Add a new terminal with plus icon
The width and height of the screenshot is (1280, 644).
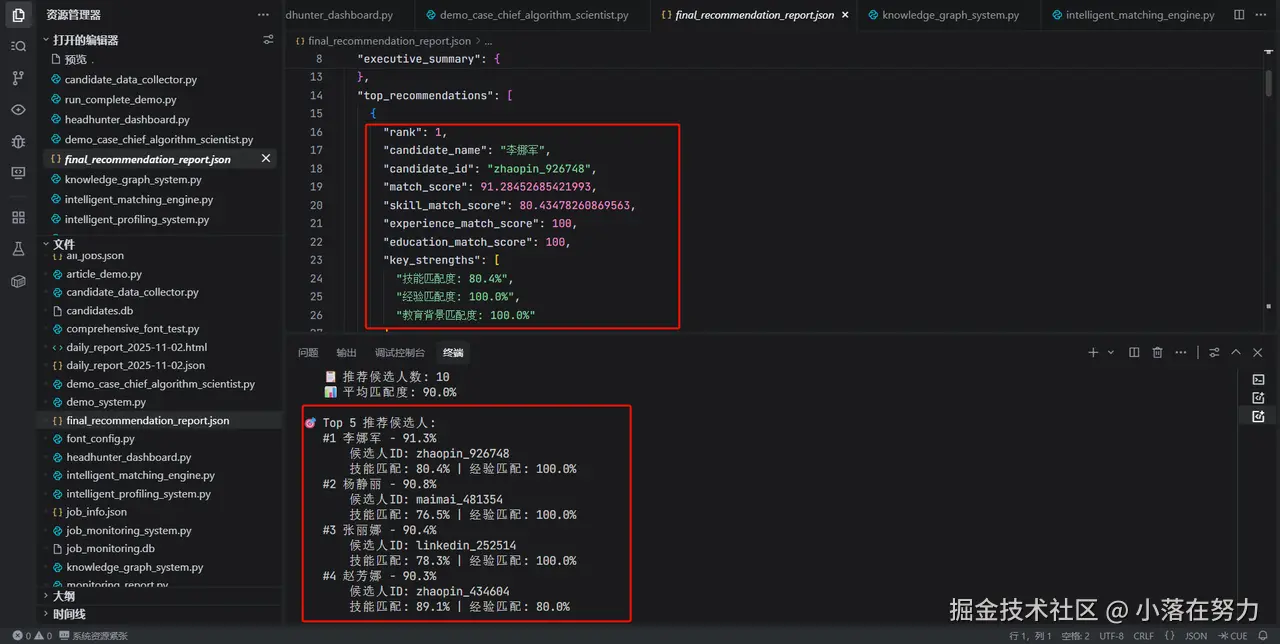pos(1093,352)
